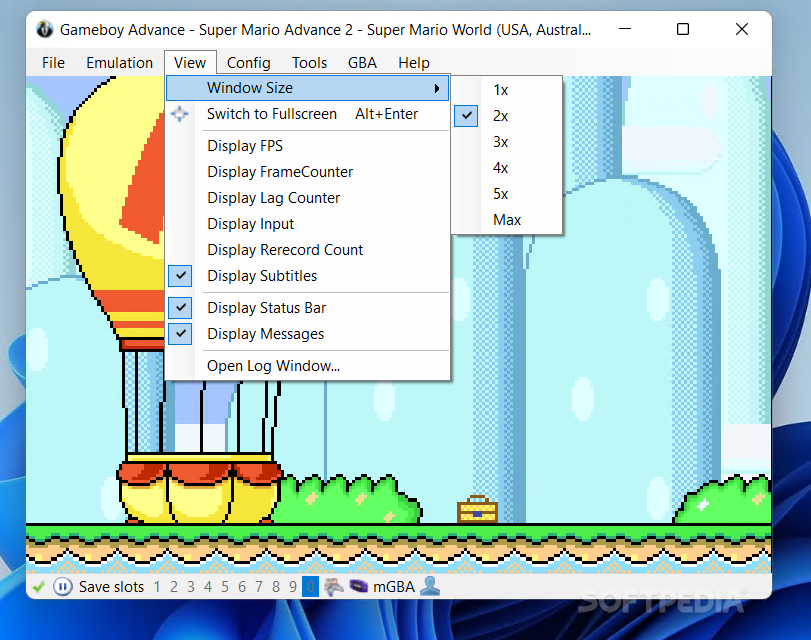This screenshot has width=811, height=640.
Task: Choose Open Log Window
Action: pos(307,366)
